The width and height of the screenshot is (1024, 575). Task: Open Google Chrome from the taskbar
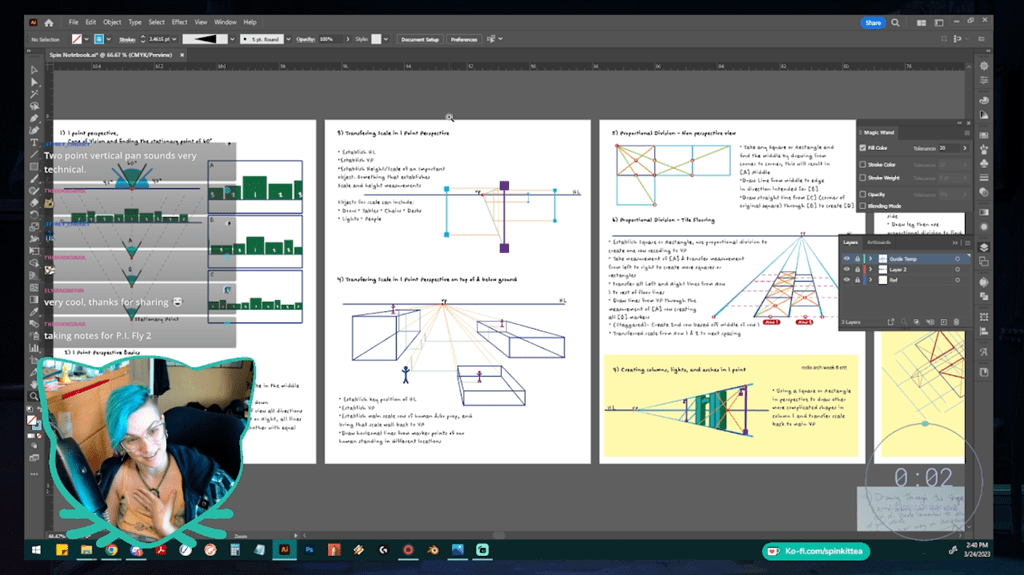coord(111,550)
